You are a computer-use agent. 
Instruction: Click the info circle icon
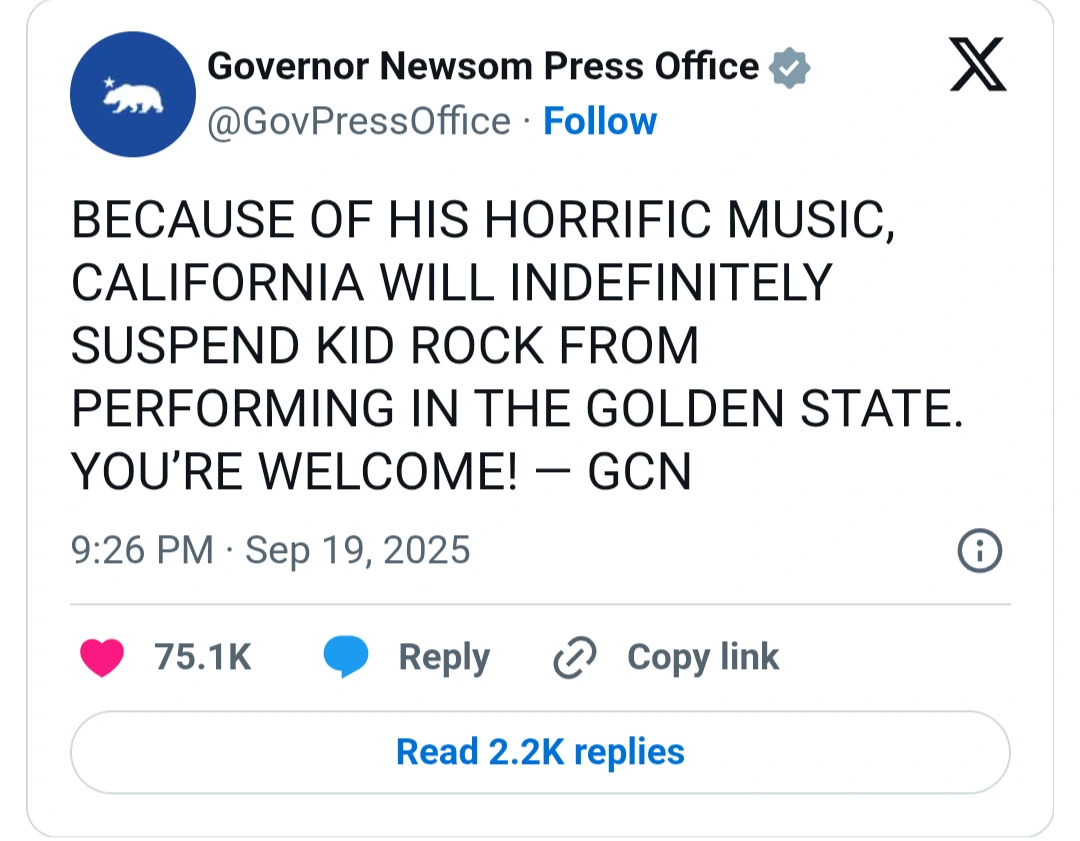tap(980, 551)
